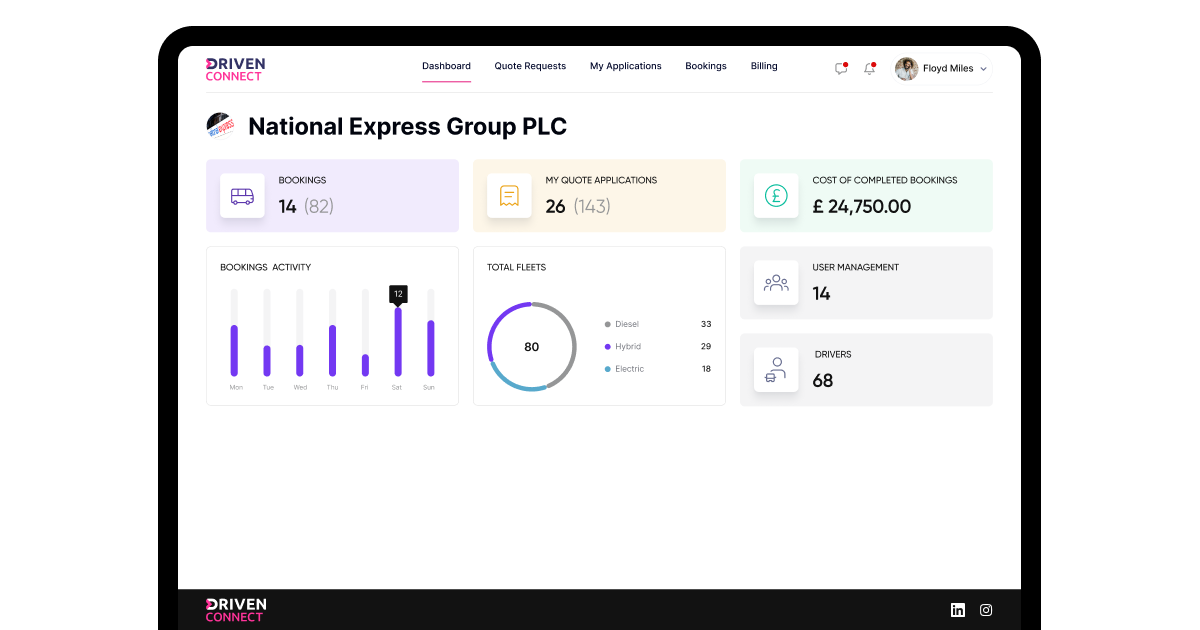Viewport: 1200px width, 630px height.
Task: Open the LinkedIn icon in footer
Action: 958,610
